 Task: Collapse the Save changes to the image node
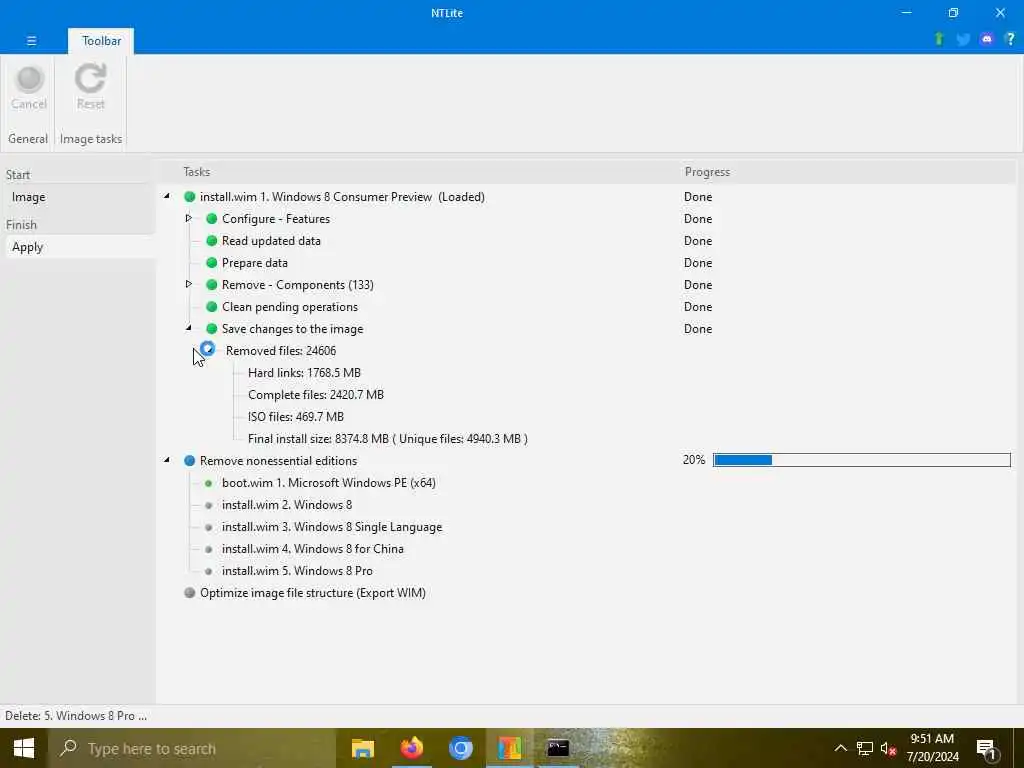(x=189, y=328)
